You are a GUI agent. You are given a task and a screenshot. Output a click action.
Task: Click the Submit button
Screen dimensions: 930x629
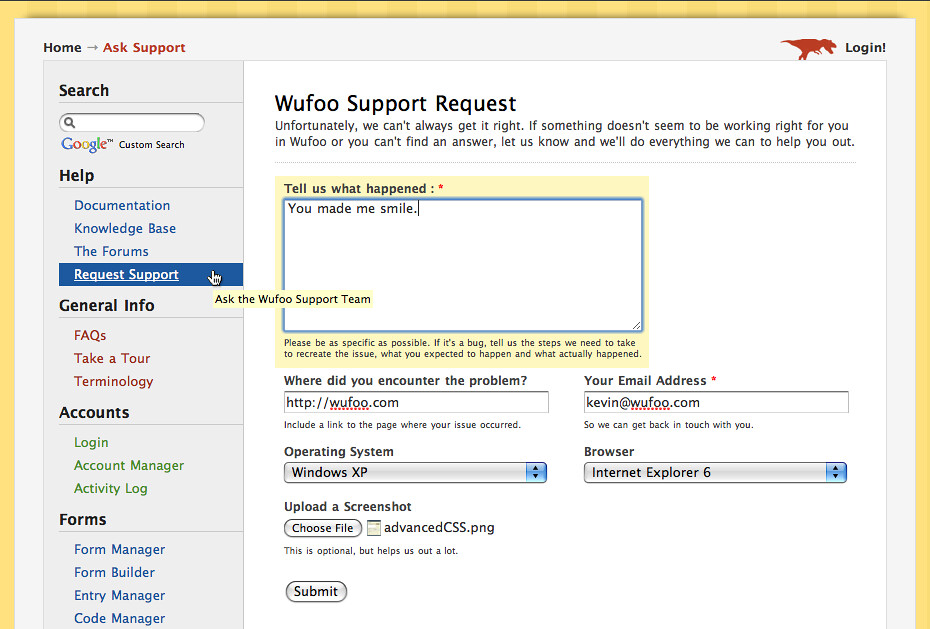coord(316,591)
